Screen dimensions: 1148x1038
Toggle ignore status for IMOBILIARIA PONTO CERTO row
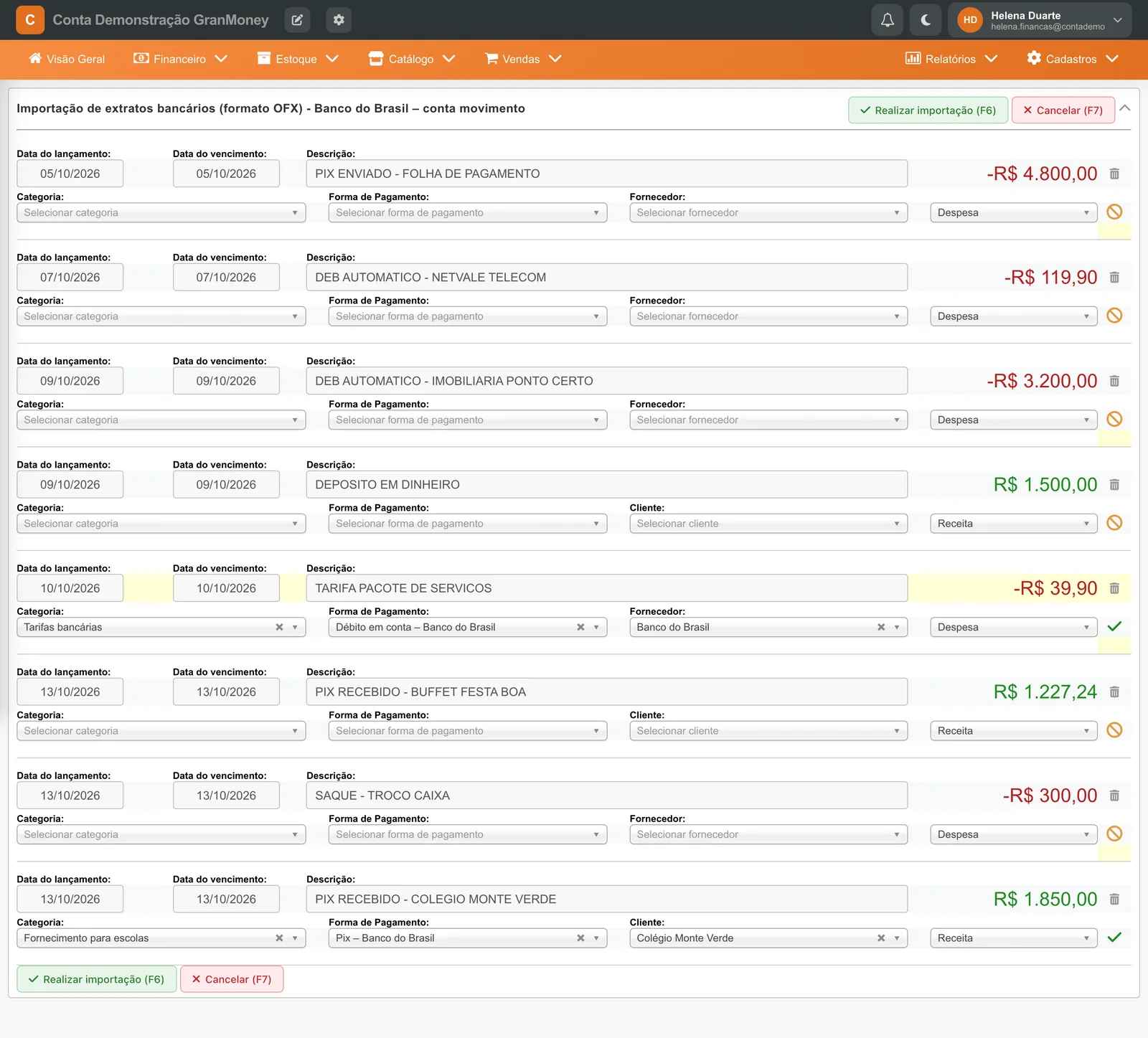(x=1114, y=419)
